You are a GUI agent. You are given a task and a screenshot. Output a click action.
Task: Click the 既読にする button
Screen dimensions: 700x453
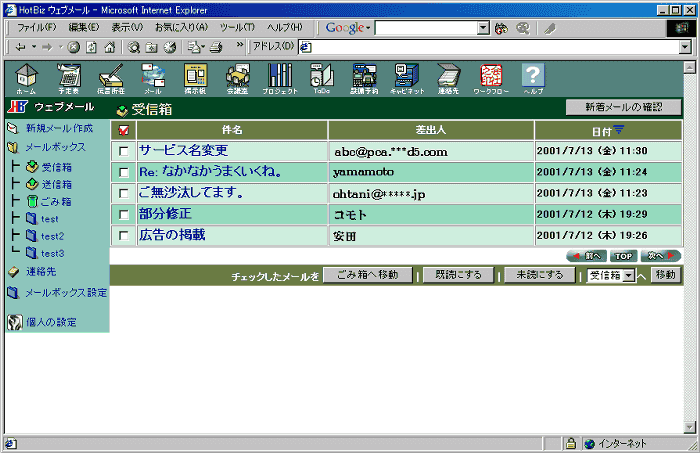coord(458,274)
